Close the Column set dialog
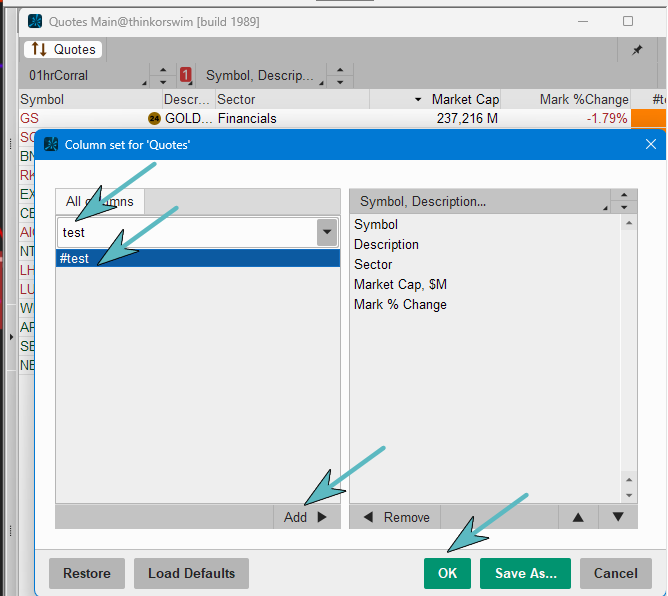Viewport: 668px width, 596px height. point(651,144)
